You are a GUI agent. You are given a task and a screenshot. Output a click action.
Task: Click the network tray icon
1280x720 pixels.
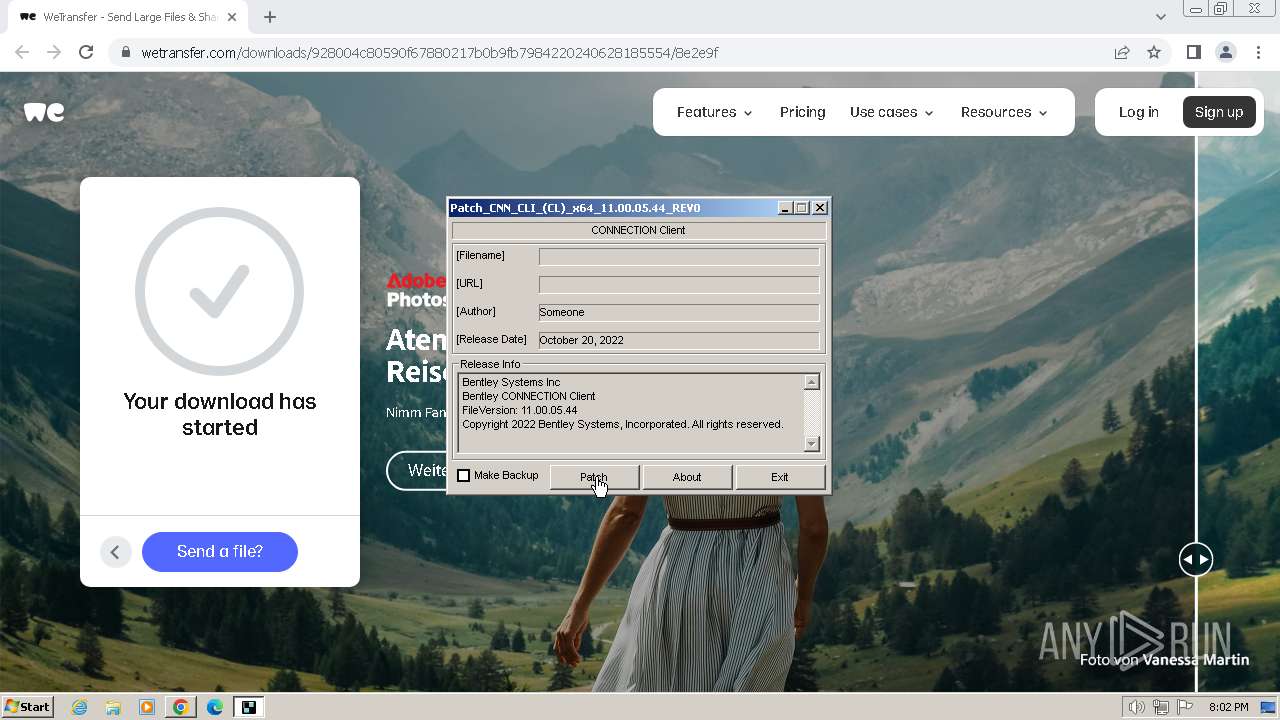click(1161, 707)
